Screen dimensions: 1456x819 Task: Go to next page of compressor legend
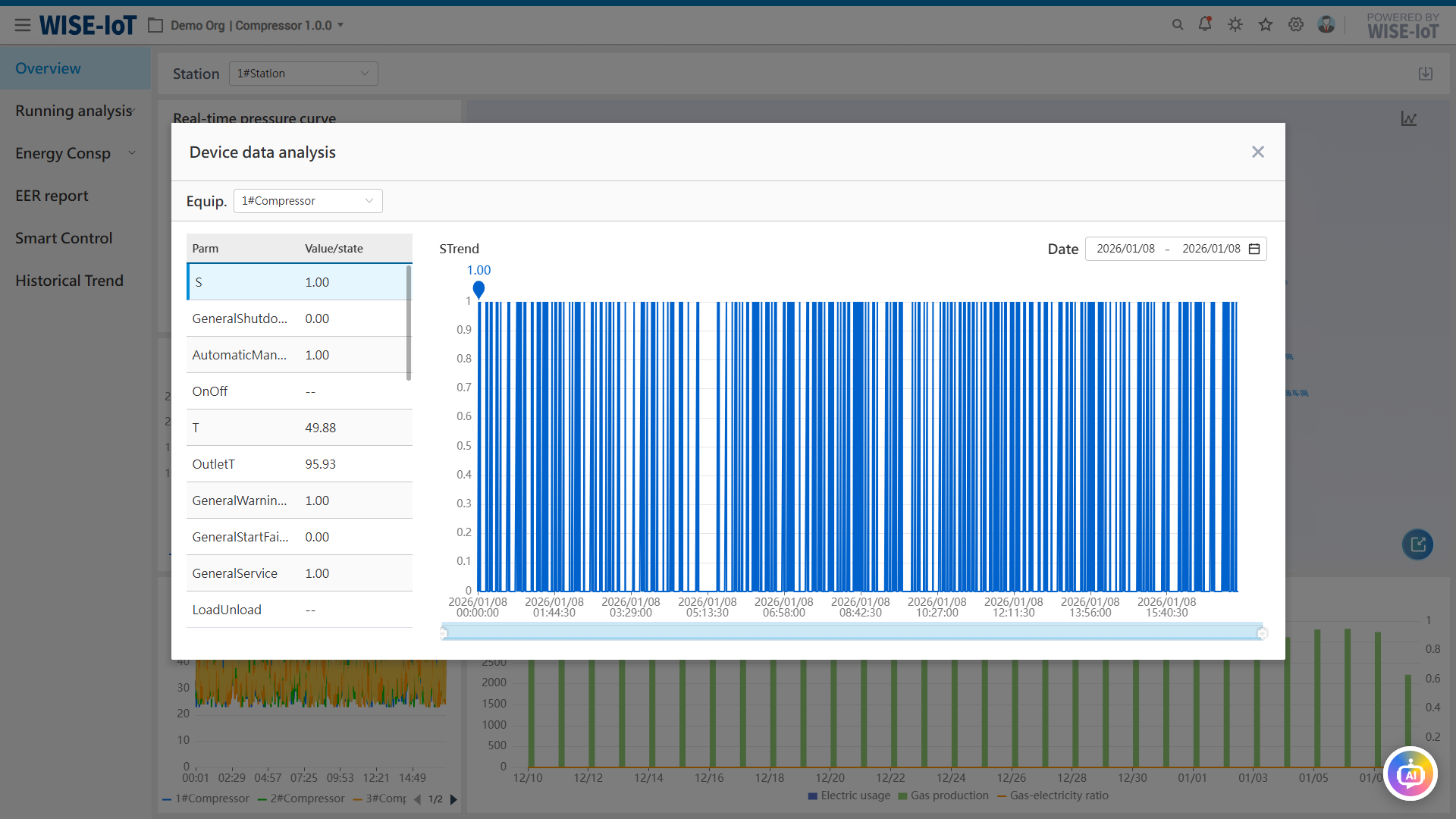[453, 799]
